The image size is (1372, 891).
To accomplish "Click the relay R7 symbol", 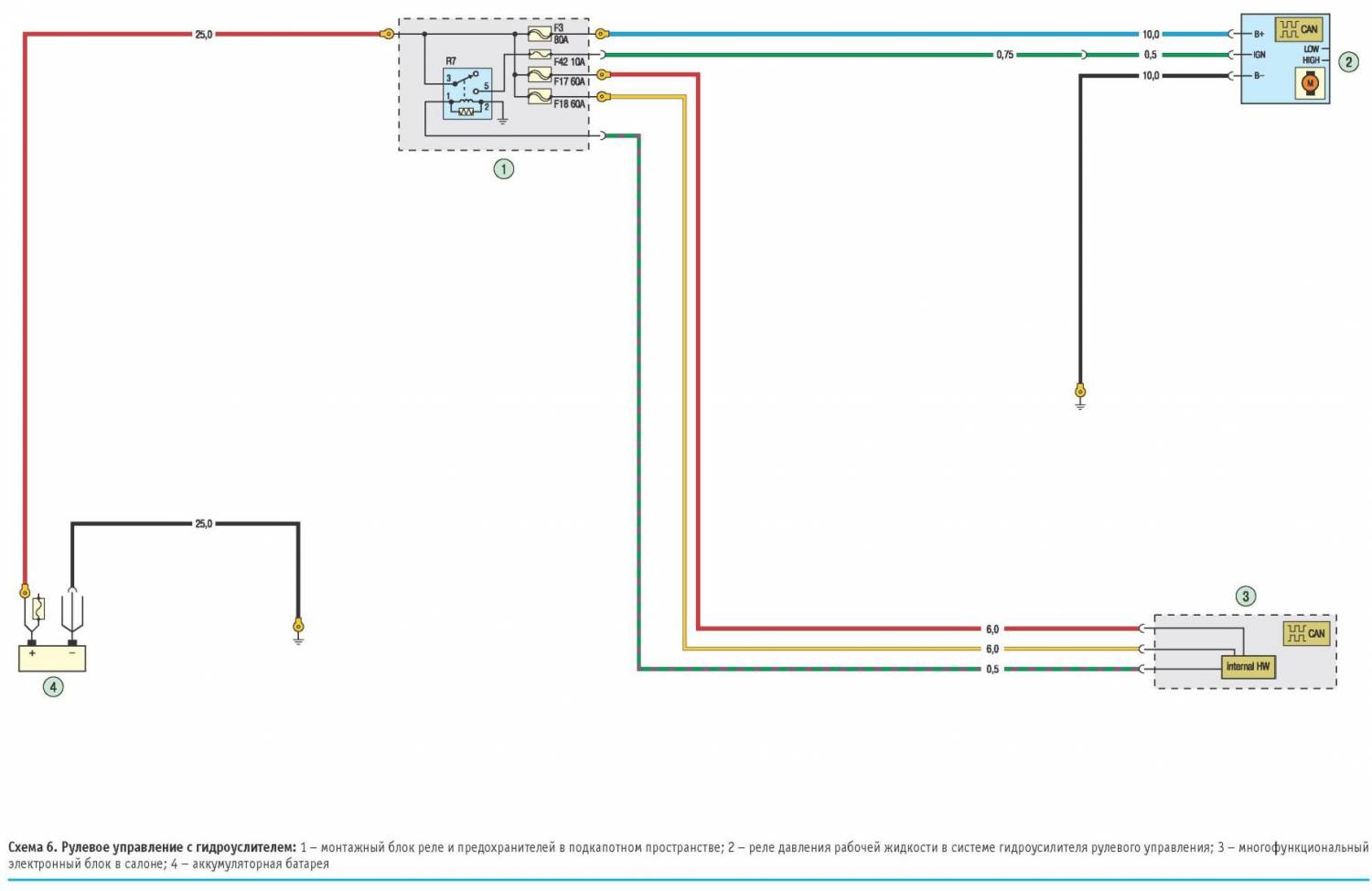I will point(467,93).
